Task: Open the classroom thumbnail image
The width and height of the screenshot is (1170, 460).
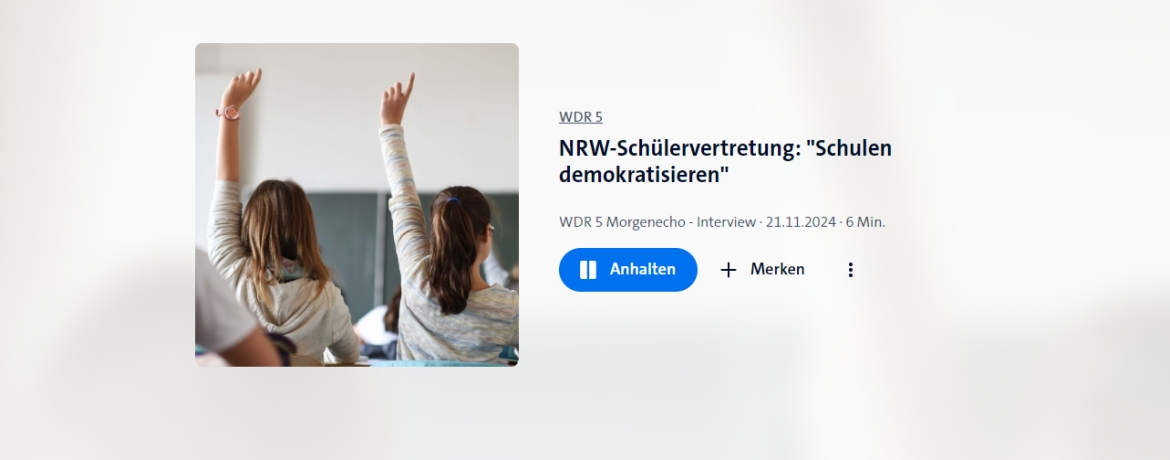Action: pyautogui.click(x=357, y=205)
